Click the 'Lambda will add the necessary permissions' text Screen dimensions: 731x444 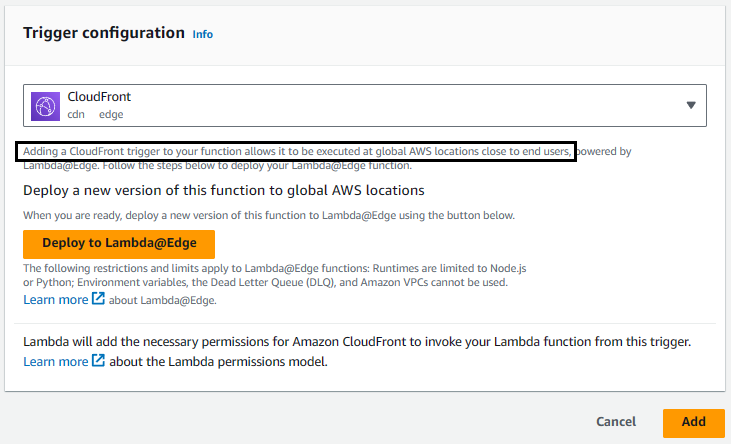click(357, 342)
